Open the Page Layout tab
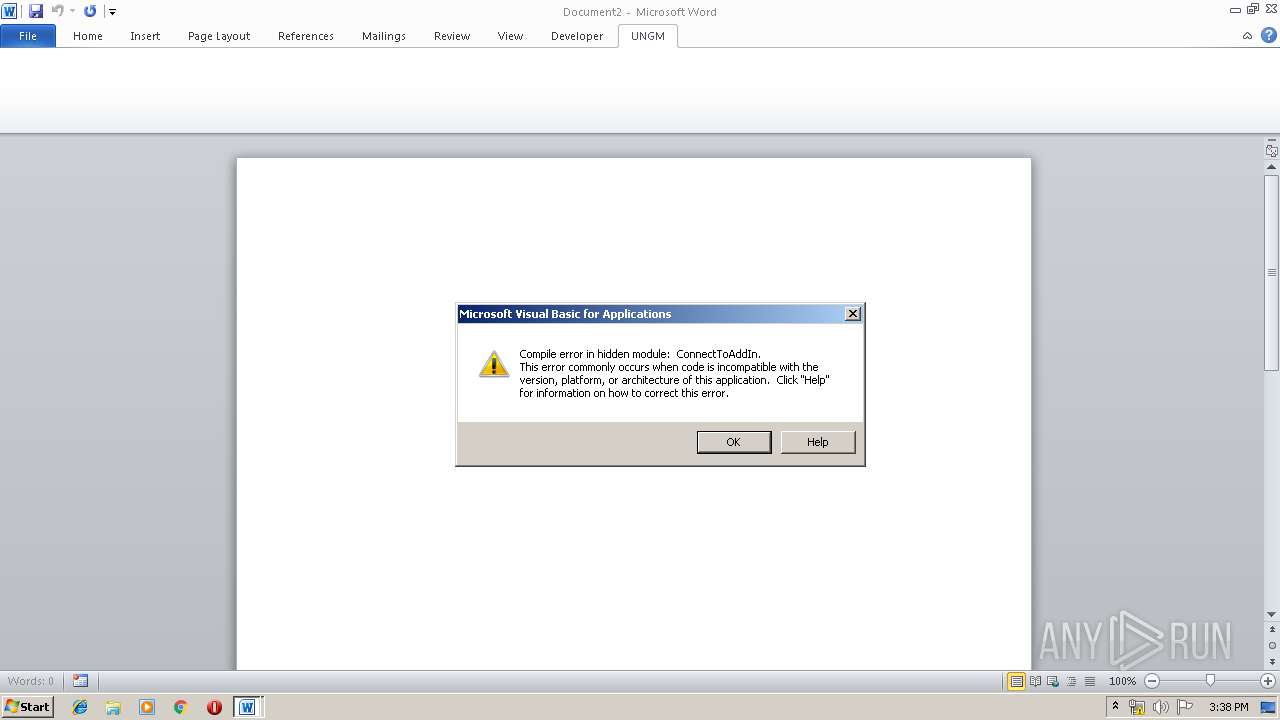 coord(219,36)
